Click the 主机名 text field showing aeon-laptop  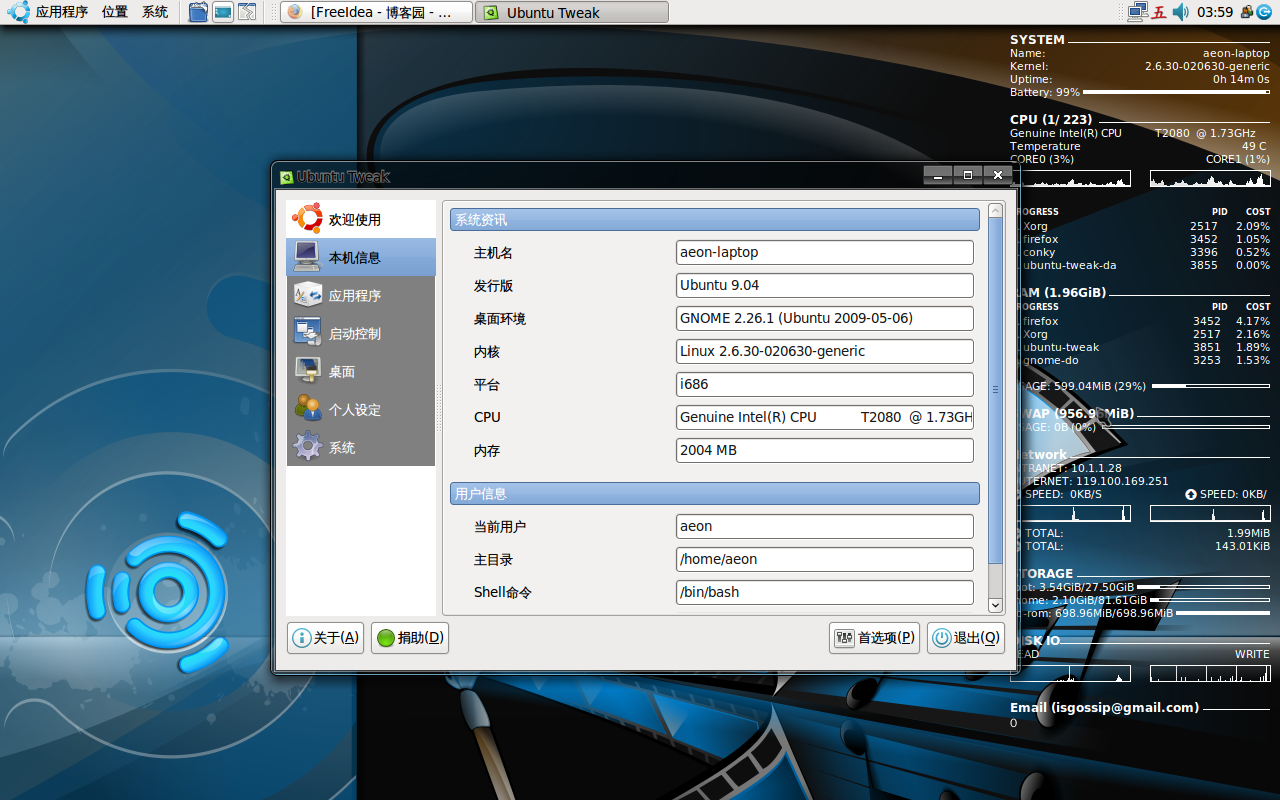824,253
